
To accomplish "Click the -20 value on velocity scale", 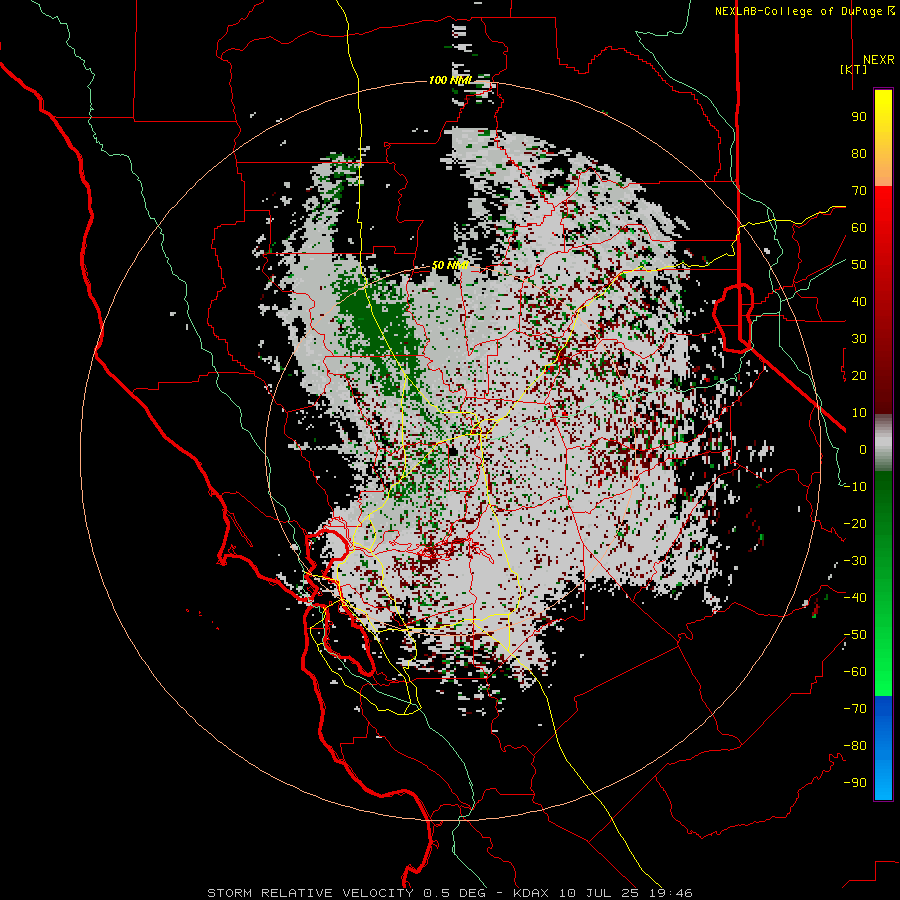I will click(x=855, y=523).
